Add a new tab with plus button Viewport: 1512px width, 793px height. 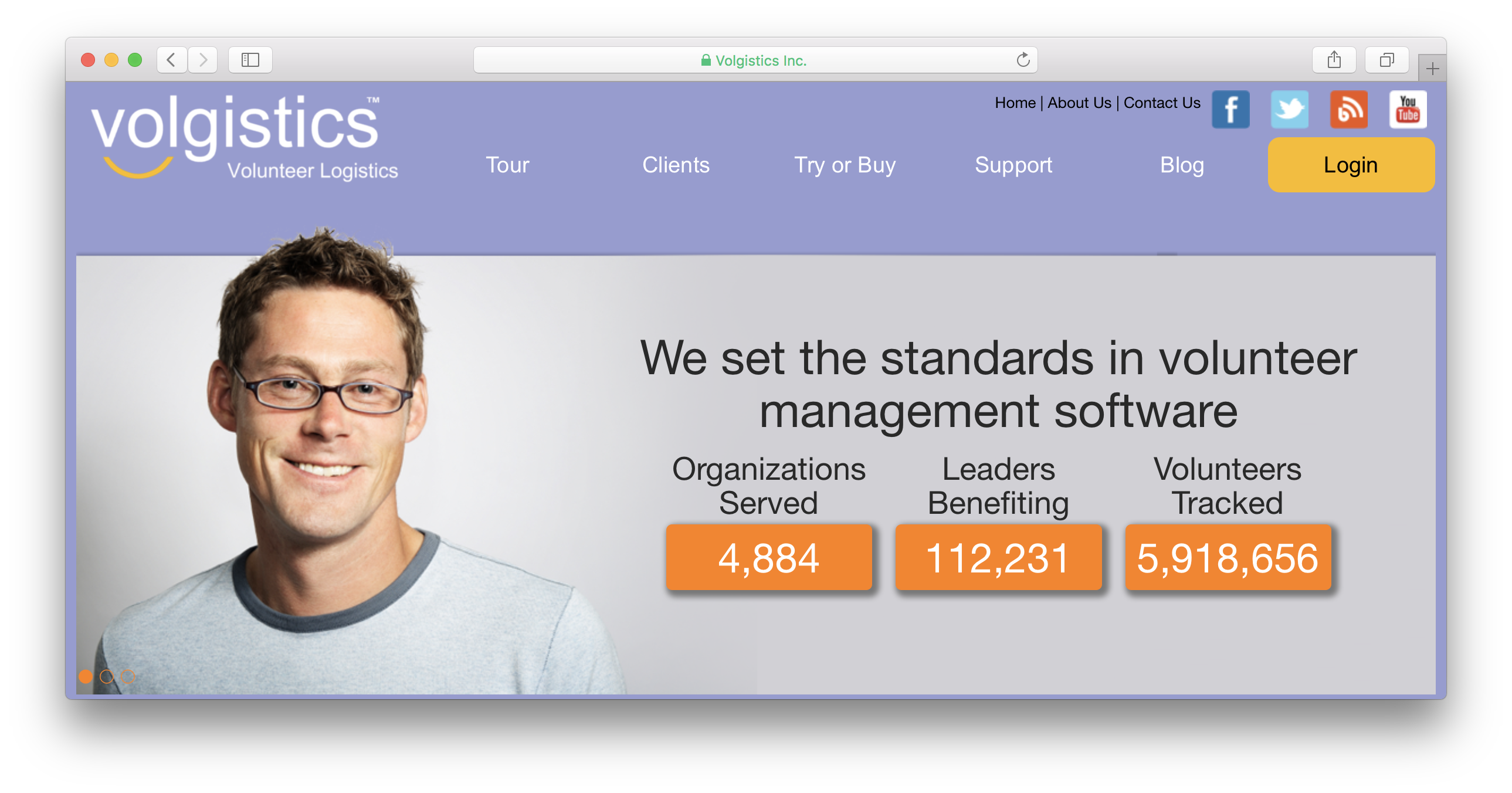coord(1432,69)
